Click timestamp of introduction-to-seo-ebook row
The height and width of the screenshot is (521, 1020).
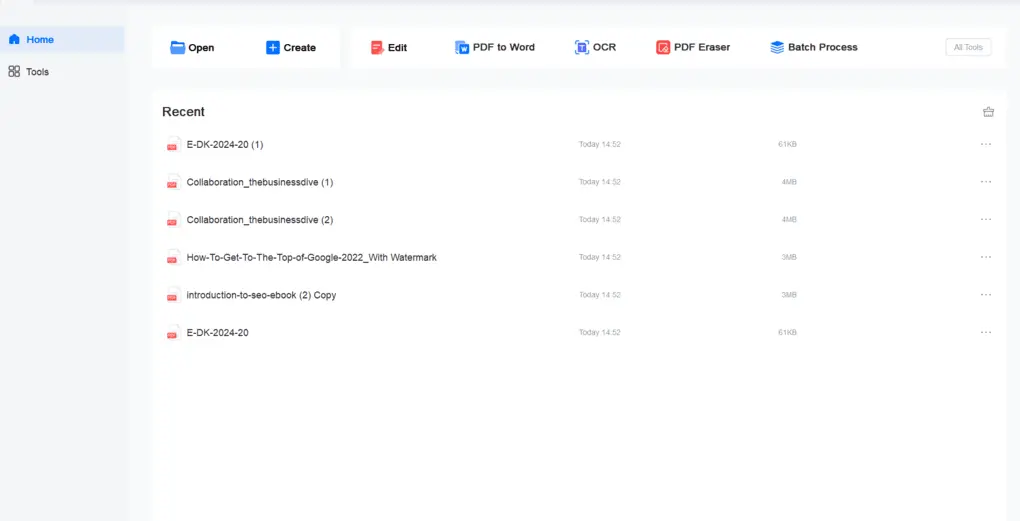pos(600,295)
